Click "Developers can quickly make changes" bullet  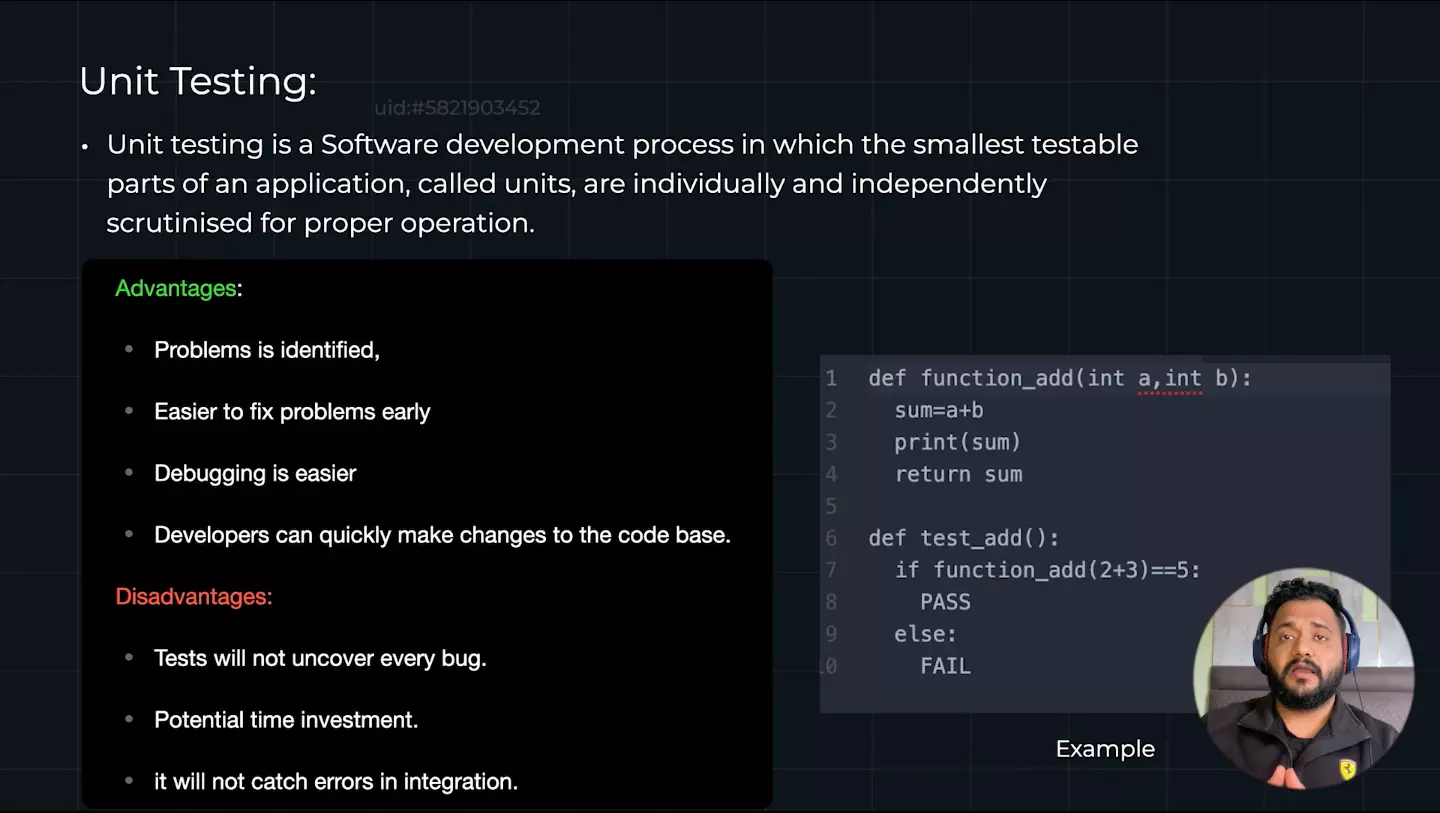442,535
